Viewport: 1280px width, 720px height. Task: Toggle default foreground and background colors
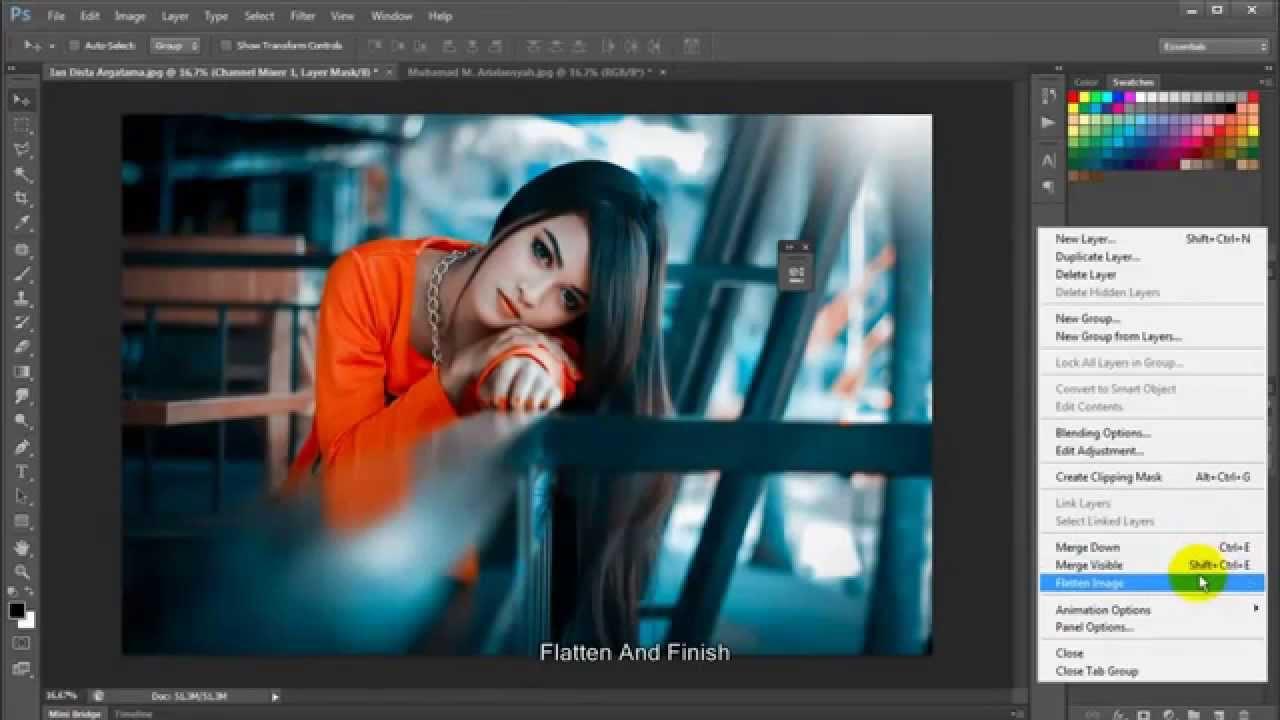click(10, 590)
